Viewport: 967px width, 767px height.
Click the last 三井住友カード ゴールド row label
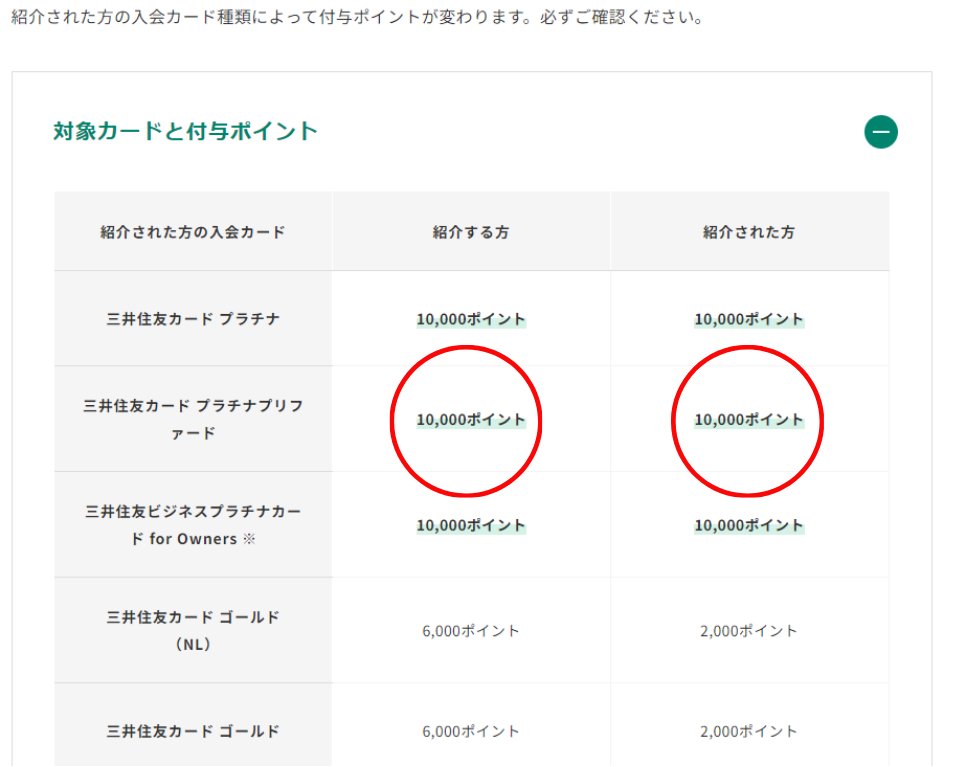[193, 731]
